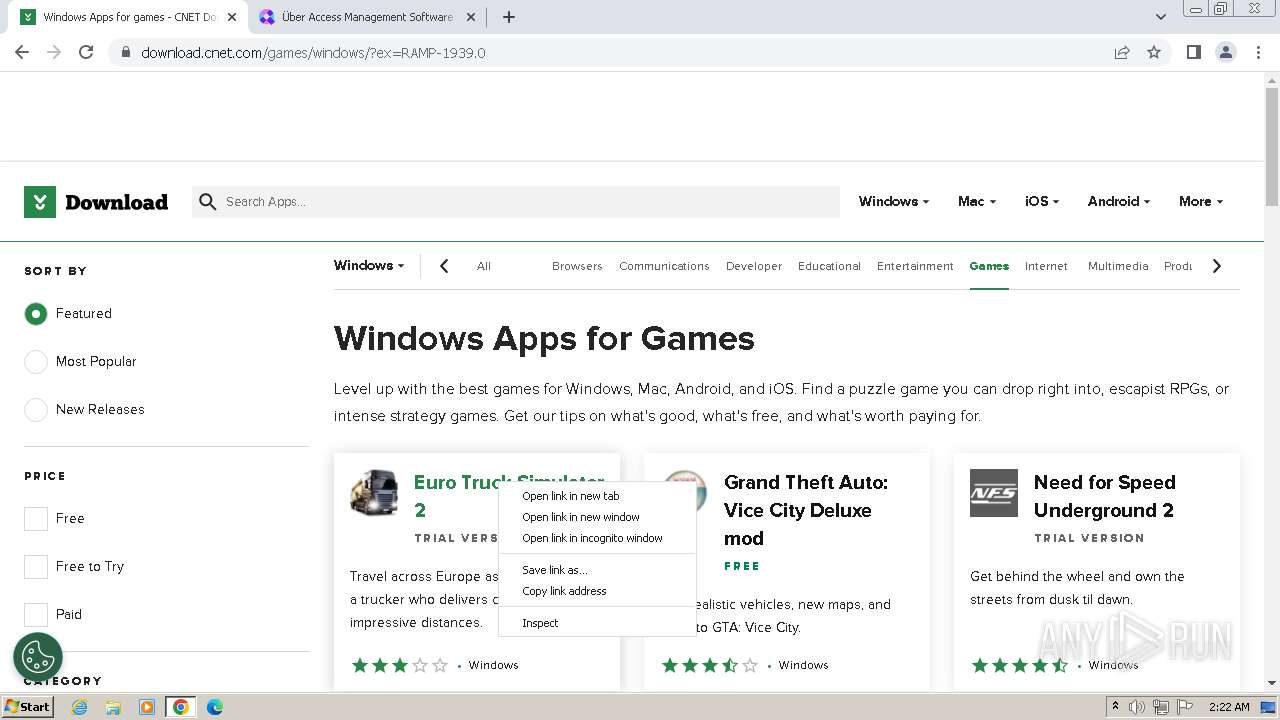This screenshot has height=720, width=1280.
Task: Click the browser forward arrow
Action: 54,52
